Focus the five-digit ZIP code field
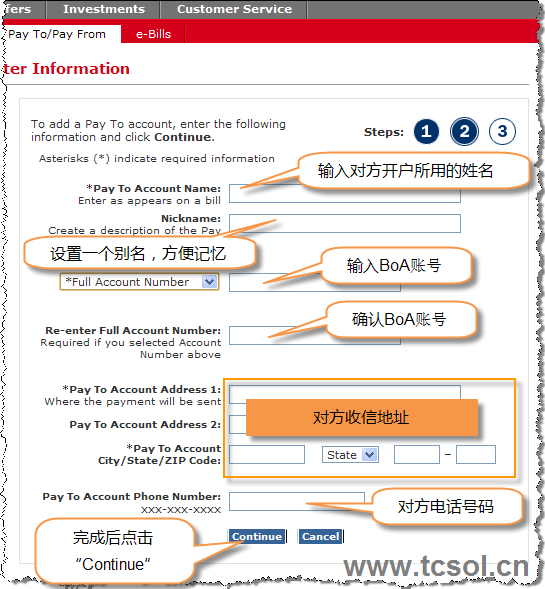 tap(417, 455)
